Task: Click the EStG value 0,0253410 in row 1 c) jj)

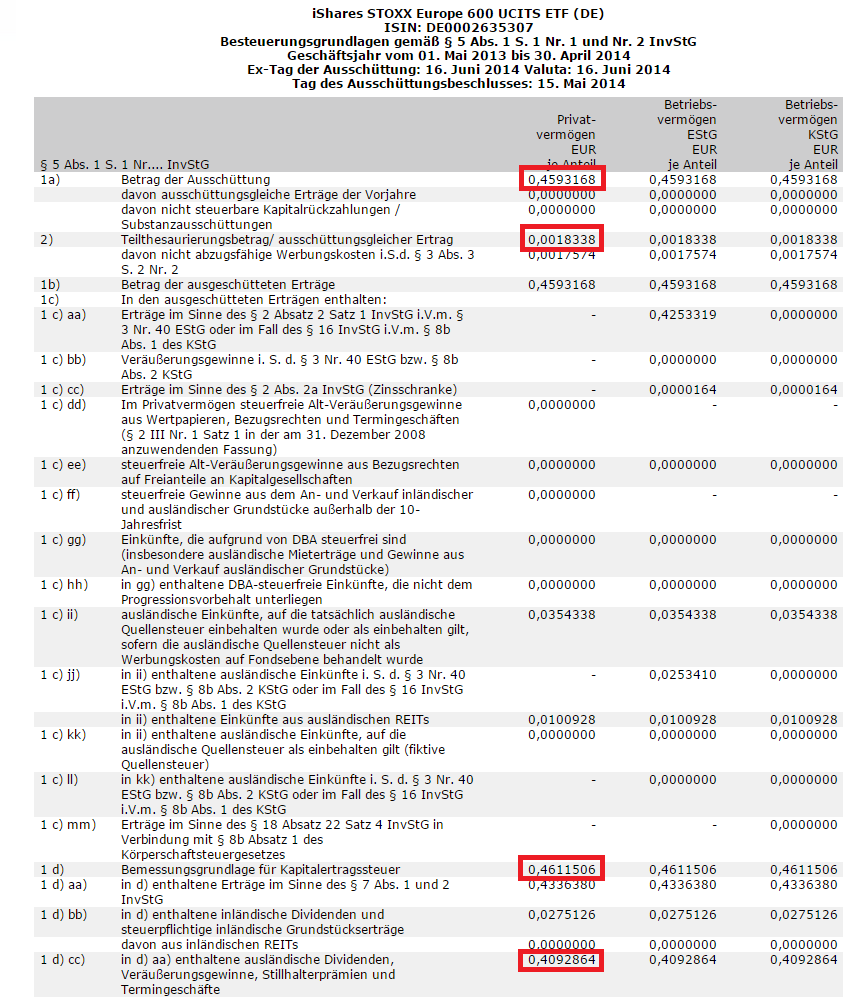Action: 683,675
